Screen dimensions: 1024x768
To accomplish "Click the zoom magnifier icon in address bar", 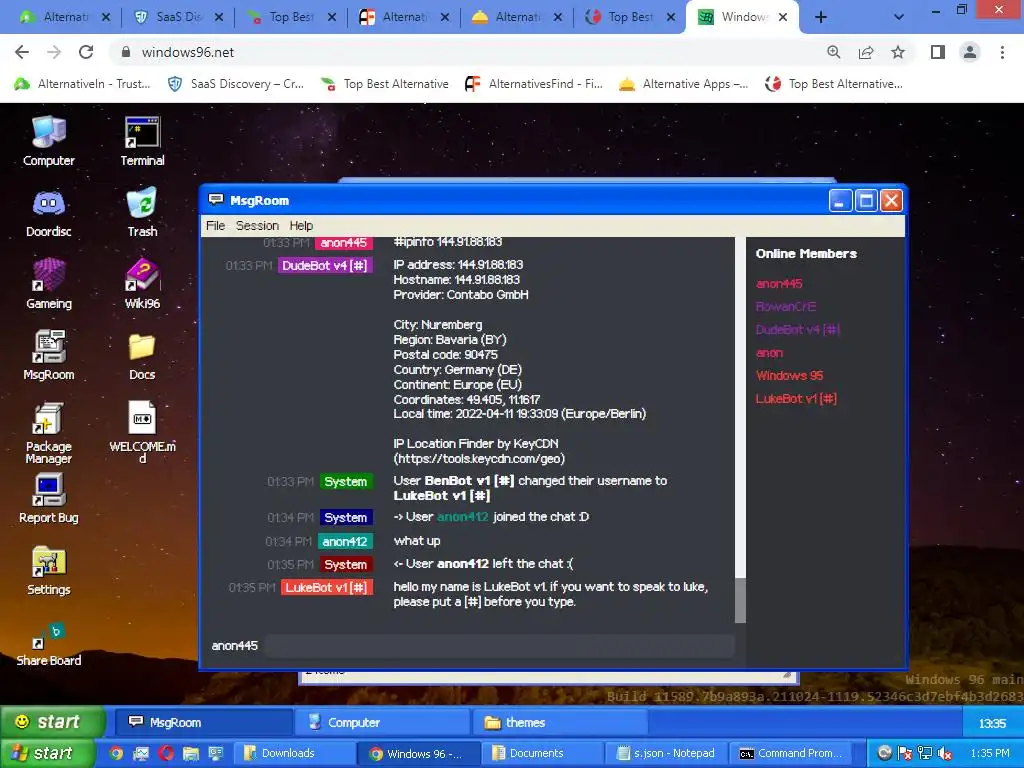I will click(x=834, y=52).
